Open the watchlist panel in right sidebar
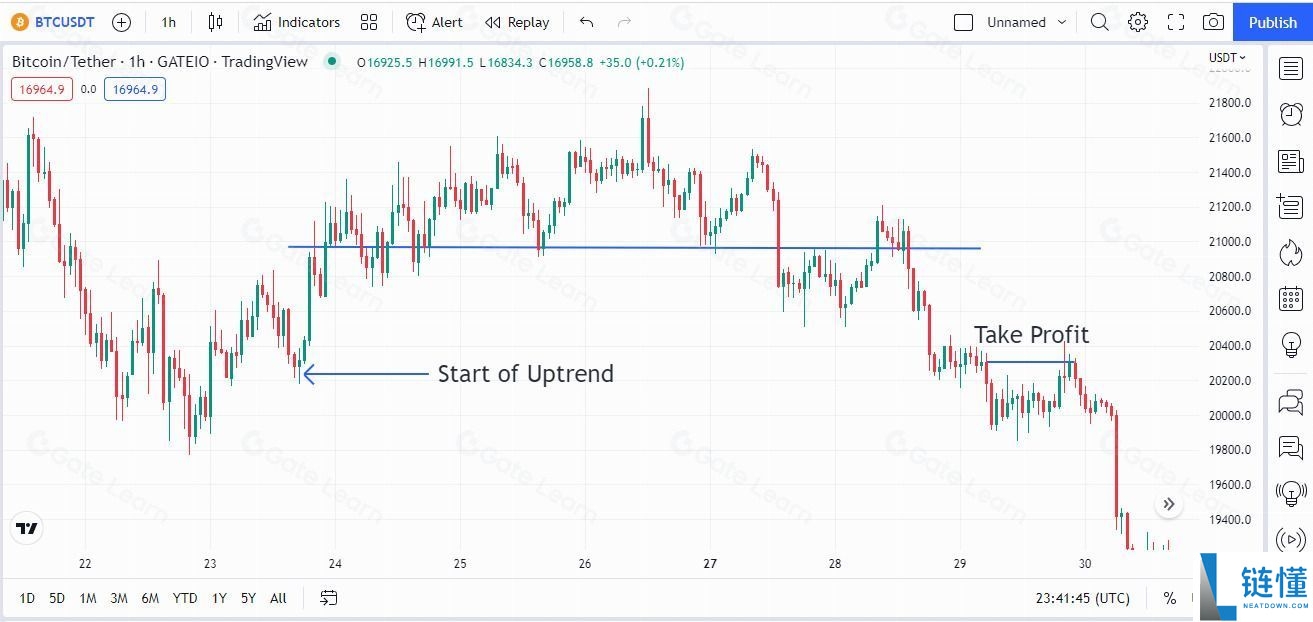The width and height of the screenshot is (1313, 622). (x=1290, y=68)
